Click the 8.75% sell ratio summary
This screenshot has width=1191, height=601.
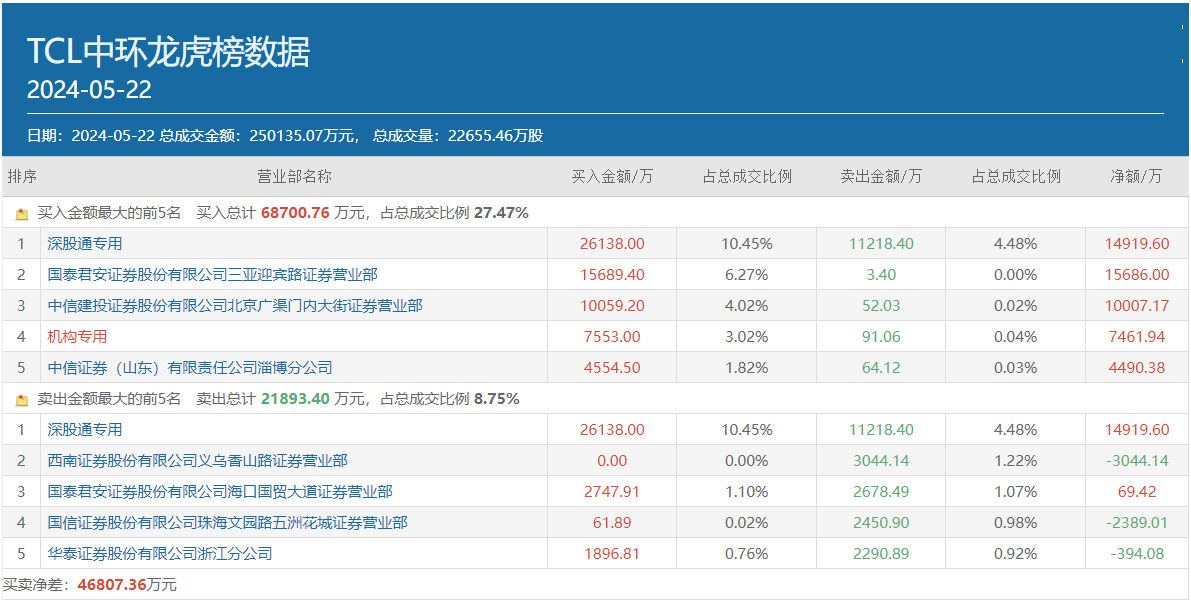click(x=497, y=399)
